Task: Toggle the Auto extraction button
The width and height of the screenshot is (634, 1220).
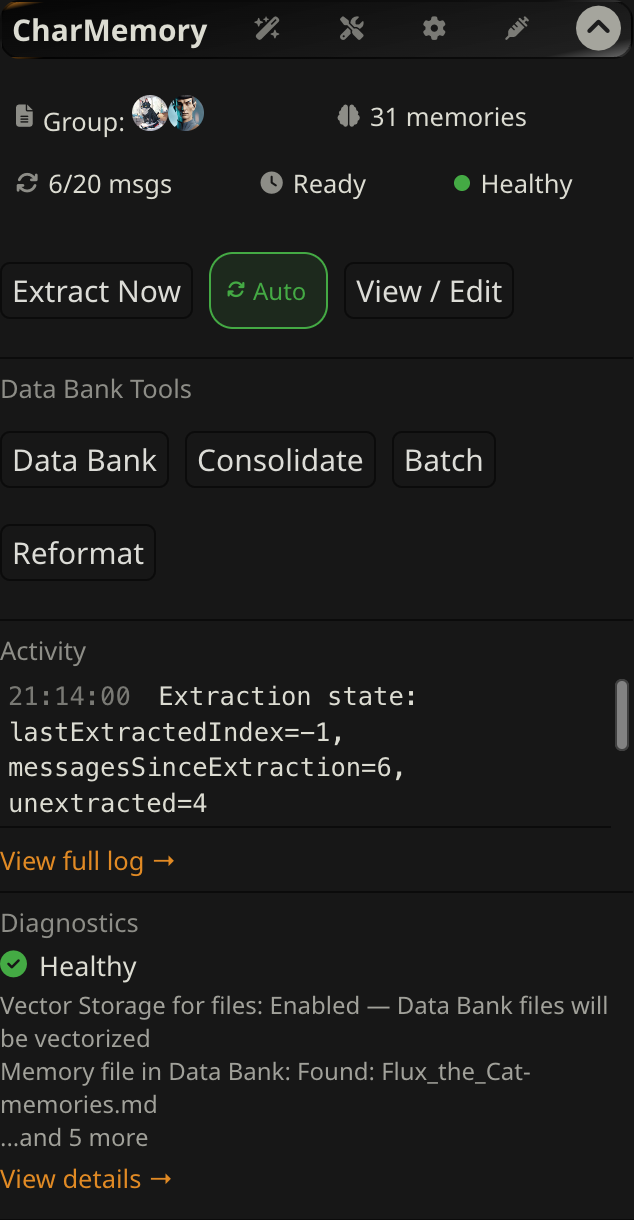Action: [x=268, y=291]
